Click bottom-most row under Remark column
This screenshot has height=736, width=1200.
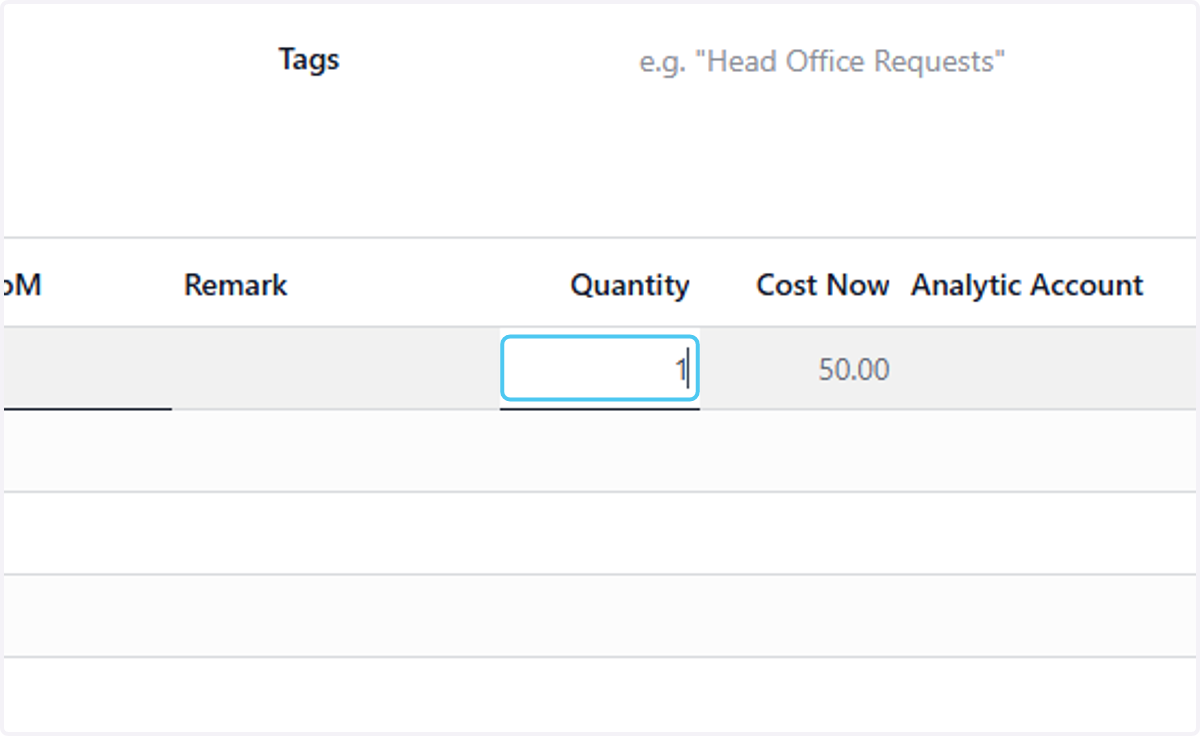[x=336, y=694]
